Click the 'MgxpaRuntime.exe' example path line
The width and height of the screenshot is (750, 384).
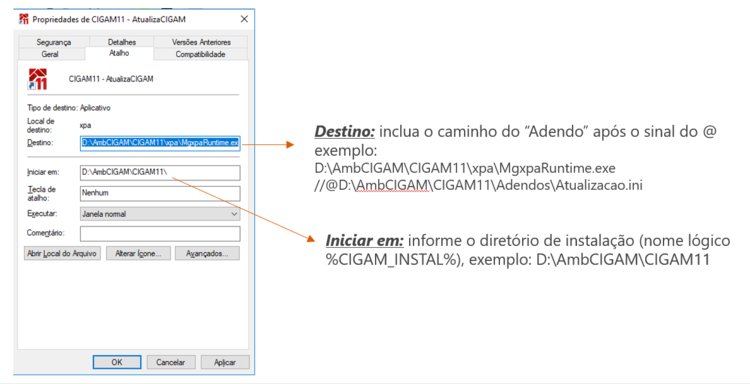click(465, 168)
